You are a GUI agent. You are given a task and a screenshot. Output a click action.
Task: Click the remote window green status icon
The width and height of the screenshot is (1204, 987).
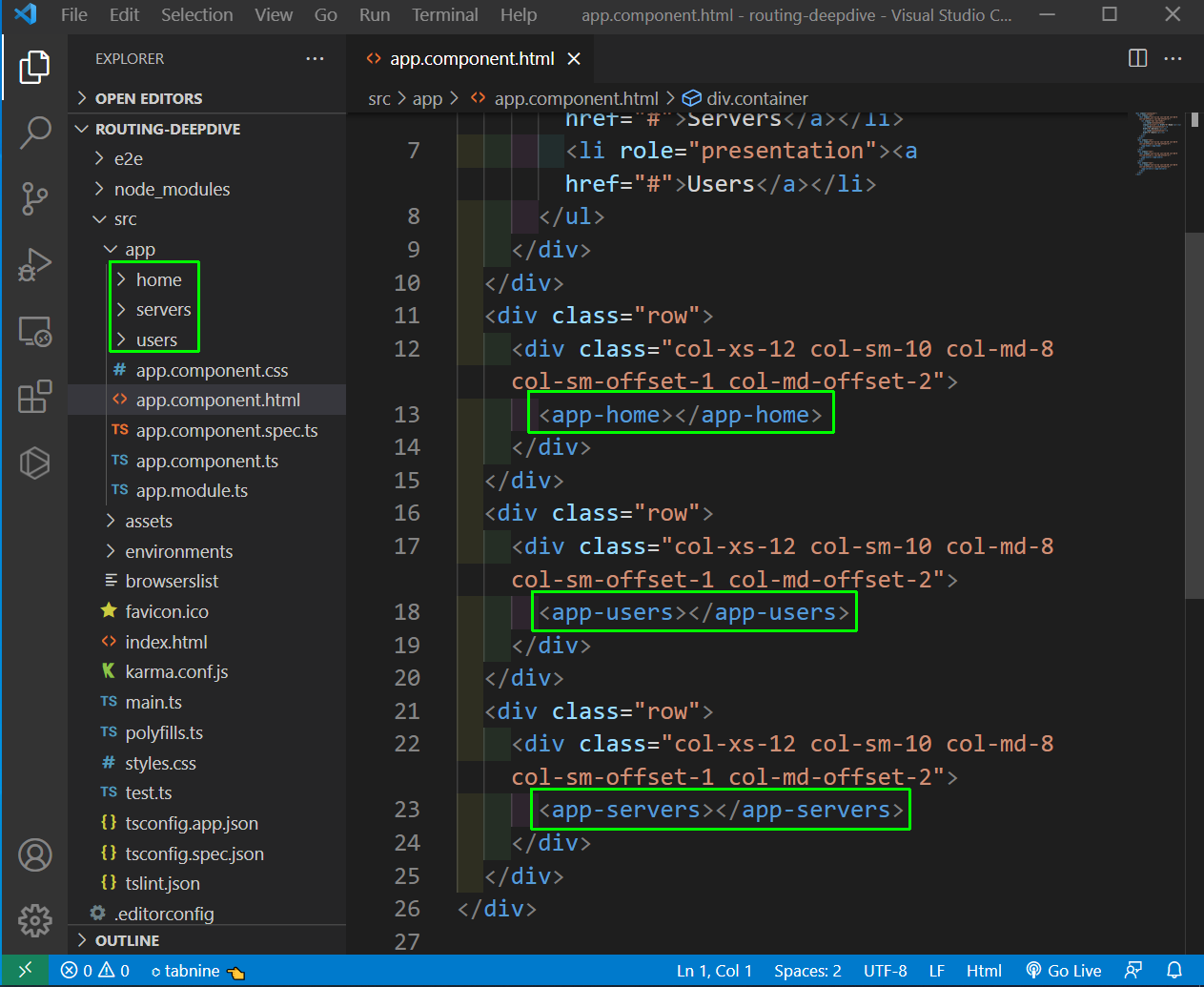pyautogui.click(x=25, y=971)
